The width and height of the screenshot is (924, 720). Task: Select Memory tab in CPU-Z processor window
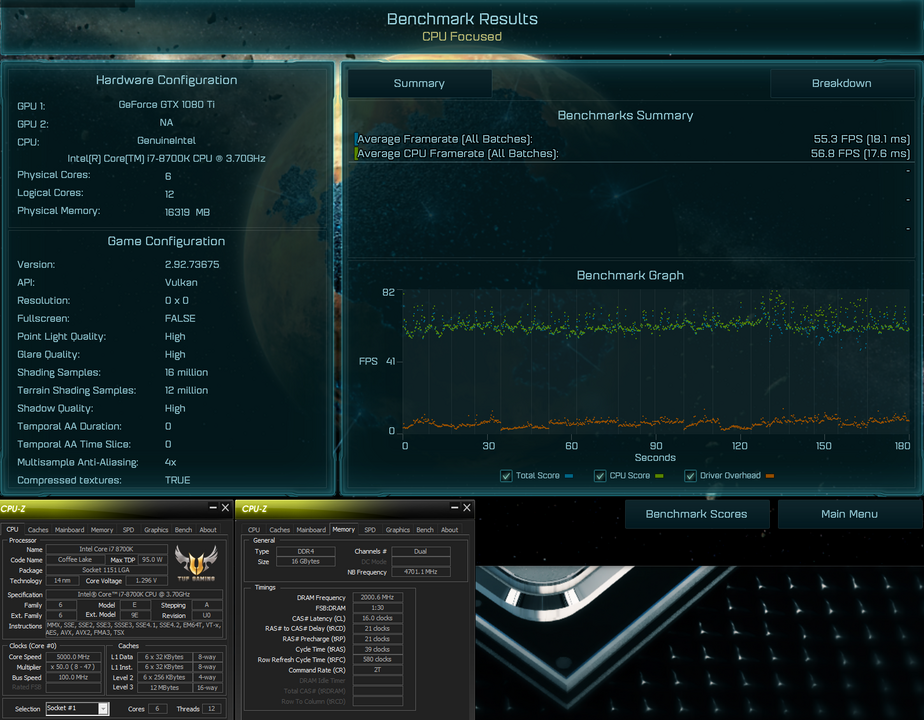coord(102,530)
